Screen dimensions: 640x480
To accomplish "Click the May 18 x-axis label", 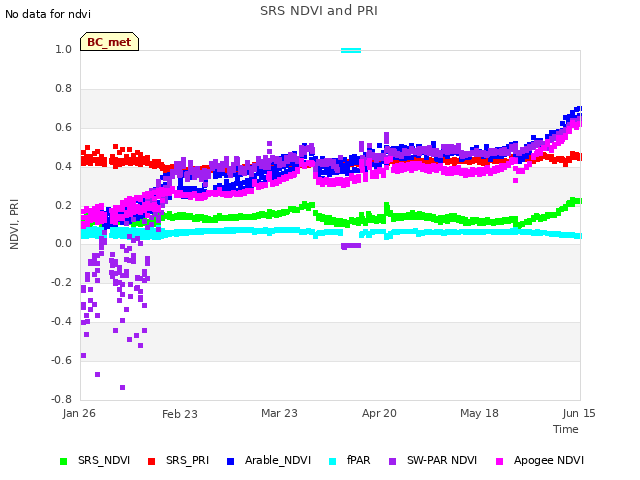I will [480, 413].
